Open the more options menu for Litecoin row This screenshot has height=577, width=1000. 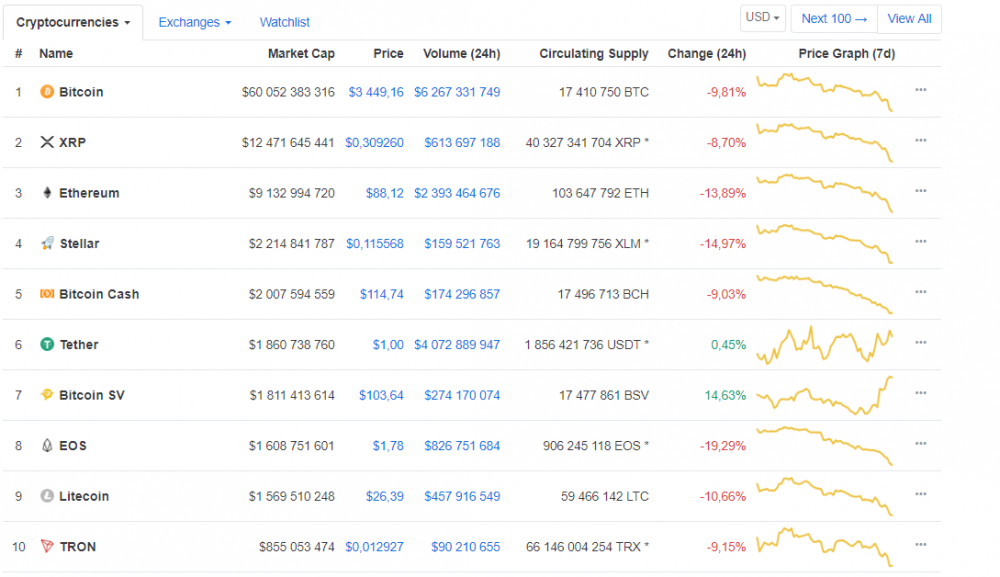click(920, 494)
